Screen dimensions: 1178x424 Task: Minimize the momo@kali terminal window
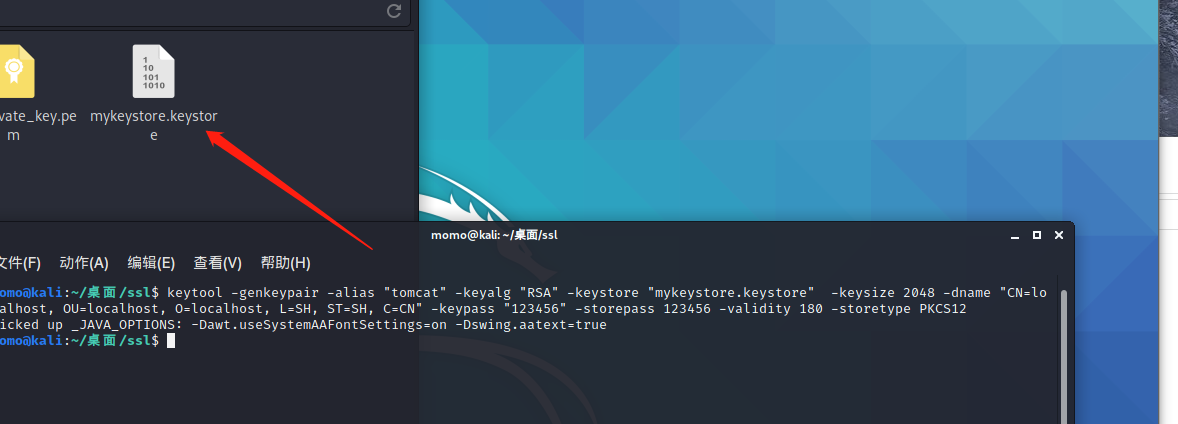point(1016,235)
